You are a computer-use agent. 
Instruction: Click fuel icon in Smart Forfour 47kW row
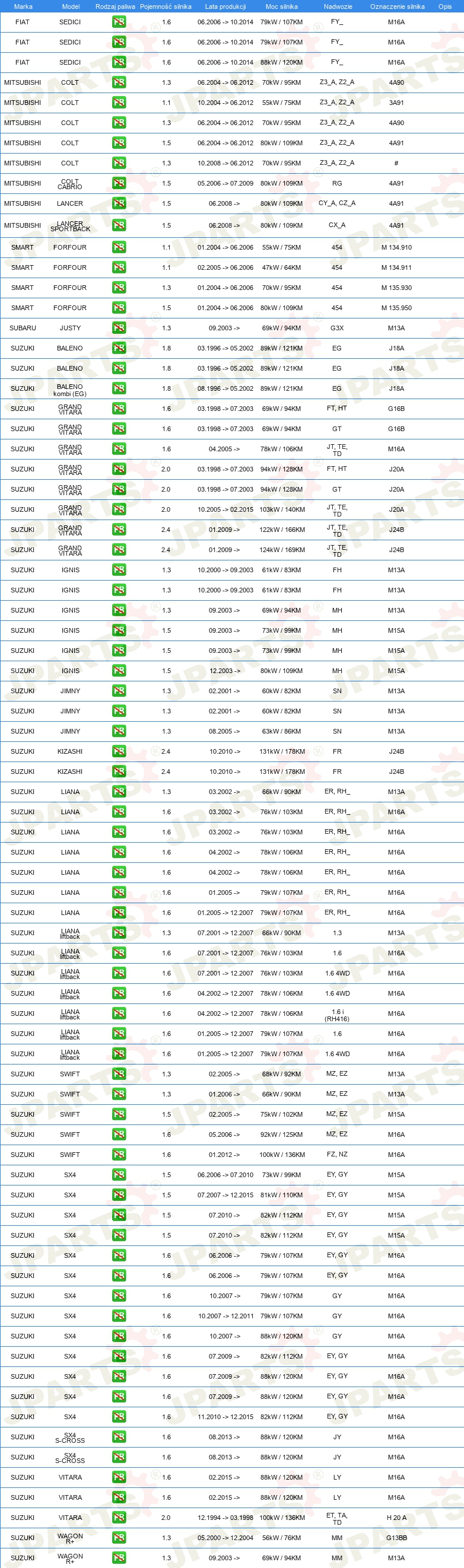pyautogui.click(x=119, y=267)
